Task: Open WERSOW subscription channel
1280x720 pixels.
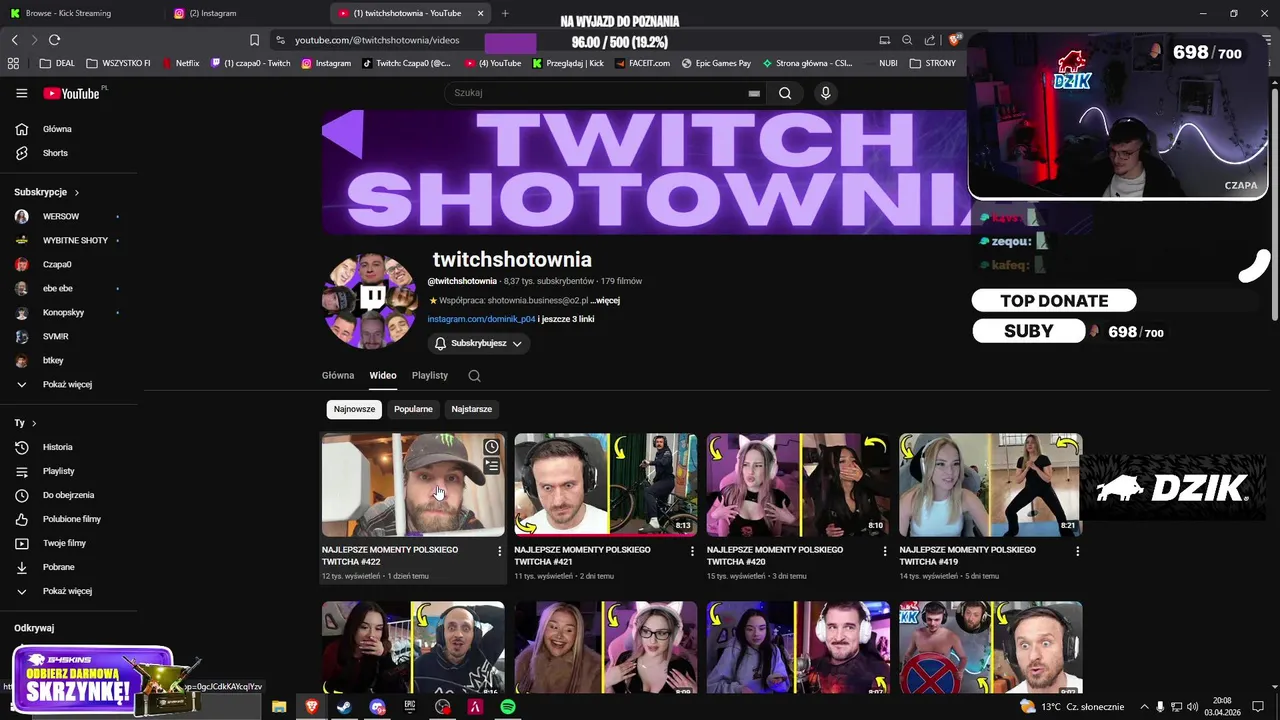Action: point(60,216)
